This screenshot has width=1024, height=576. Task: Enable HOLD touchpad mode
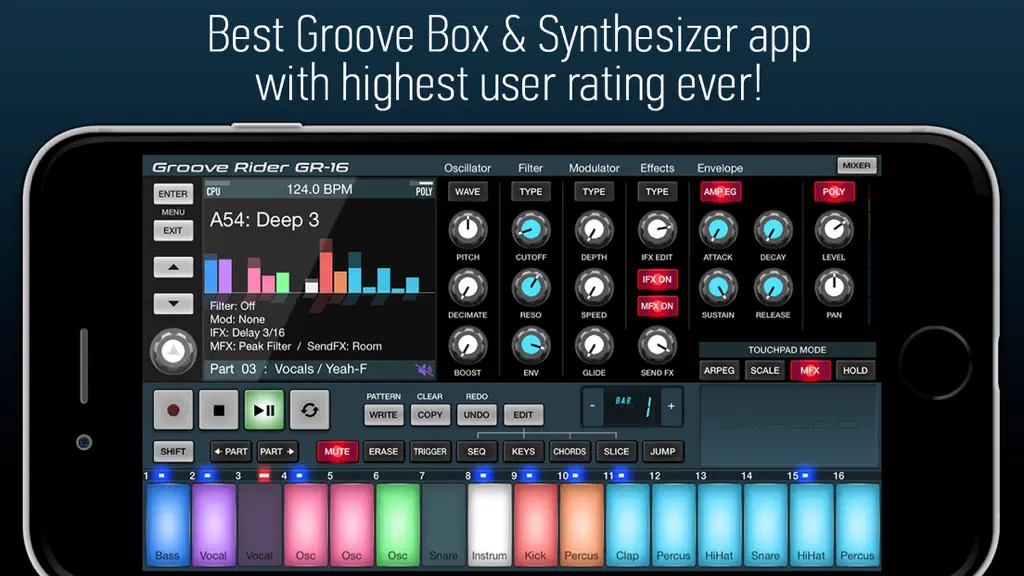tap(855, 370)
